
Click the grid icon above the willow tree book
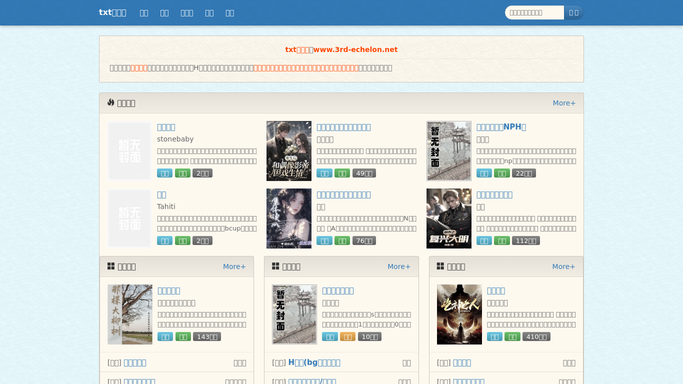tap(111, 266)
